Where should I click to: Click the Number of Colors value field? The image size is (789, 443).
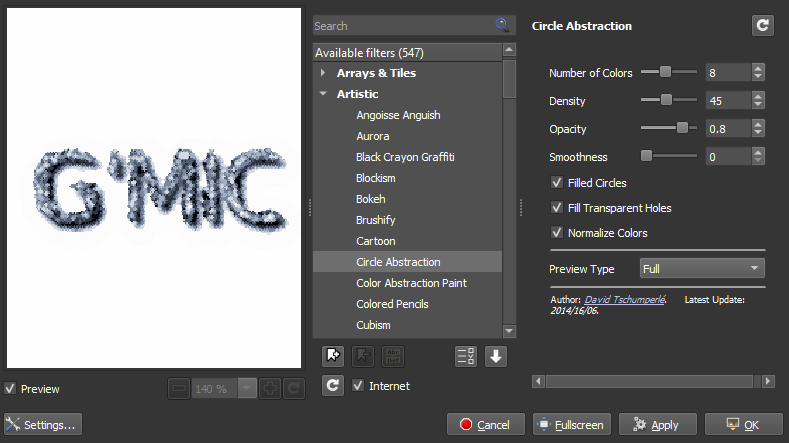point(729,72)
